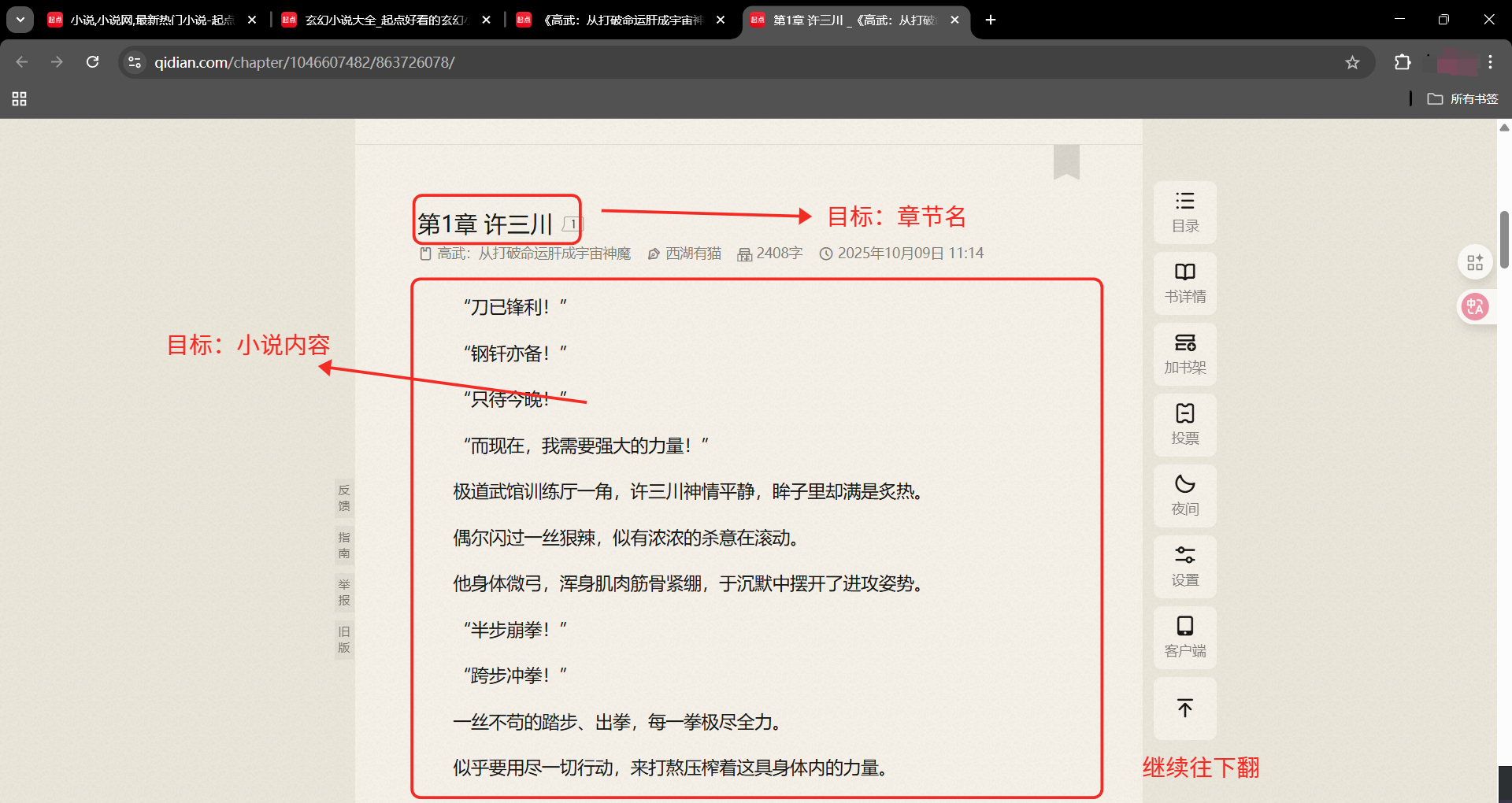Open 投票 voting panel

1184,425
